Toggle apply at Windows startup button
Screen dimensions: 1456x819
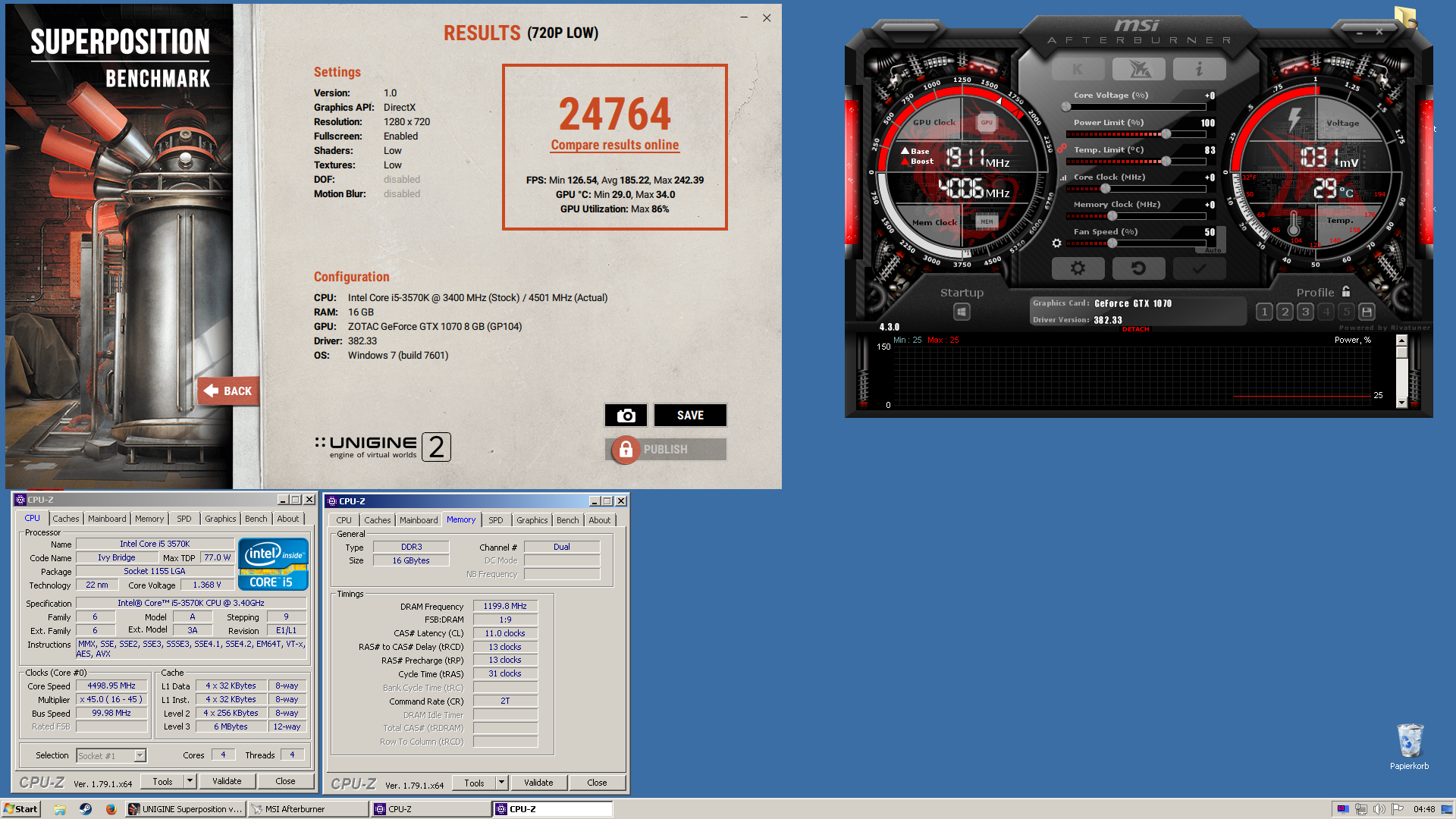pyautogui.click(x=962, y=312)
